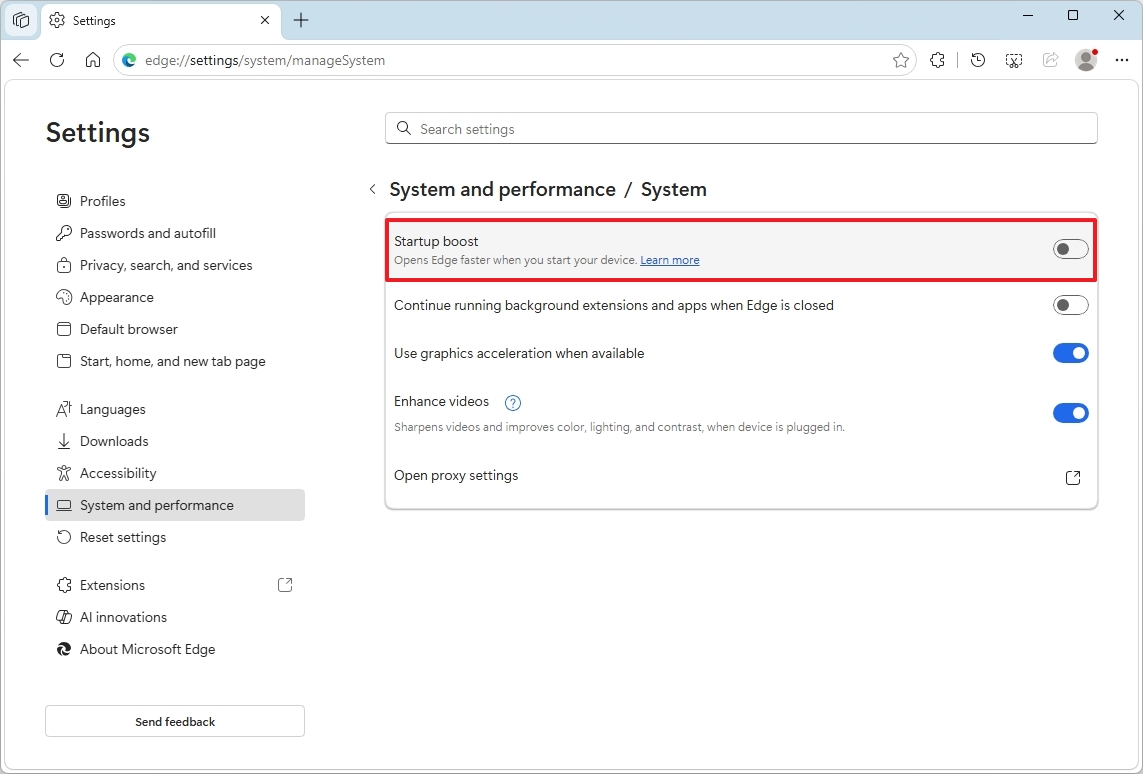Screen dimensions: 1143x774
Task: Open the Learn more link
Action: tap(669, 260)
